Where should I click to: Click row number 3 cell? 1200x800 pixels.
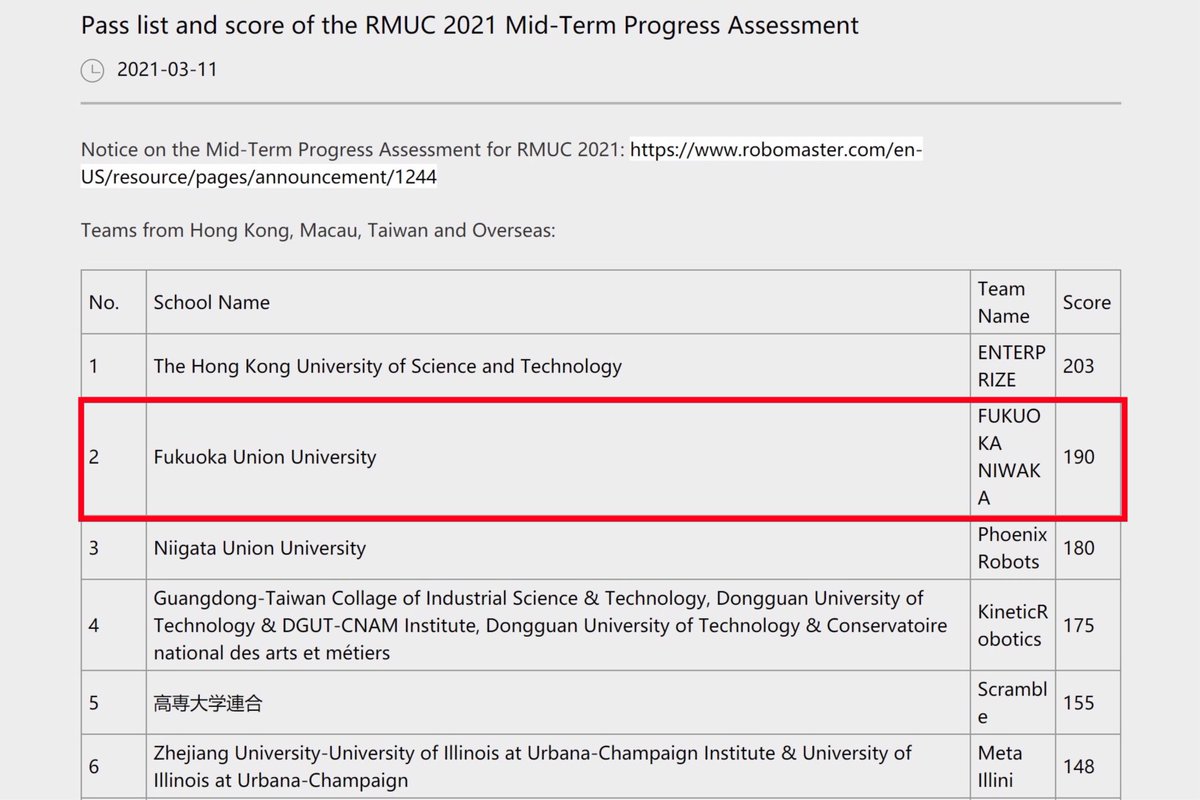(x=114, y=548)
